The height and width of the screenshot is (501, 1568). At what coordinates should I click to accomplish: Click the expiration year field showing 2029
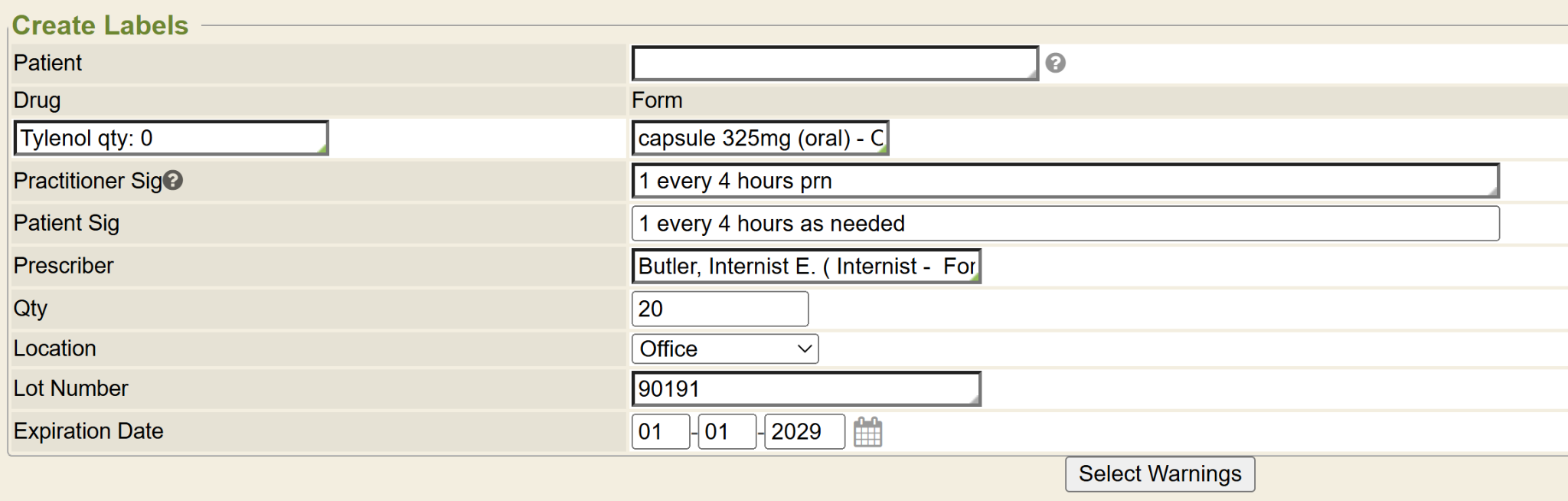click(x=804, y=432)
